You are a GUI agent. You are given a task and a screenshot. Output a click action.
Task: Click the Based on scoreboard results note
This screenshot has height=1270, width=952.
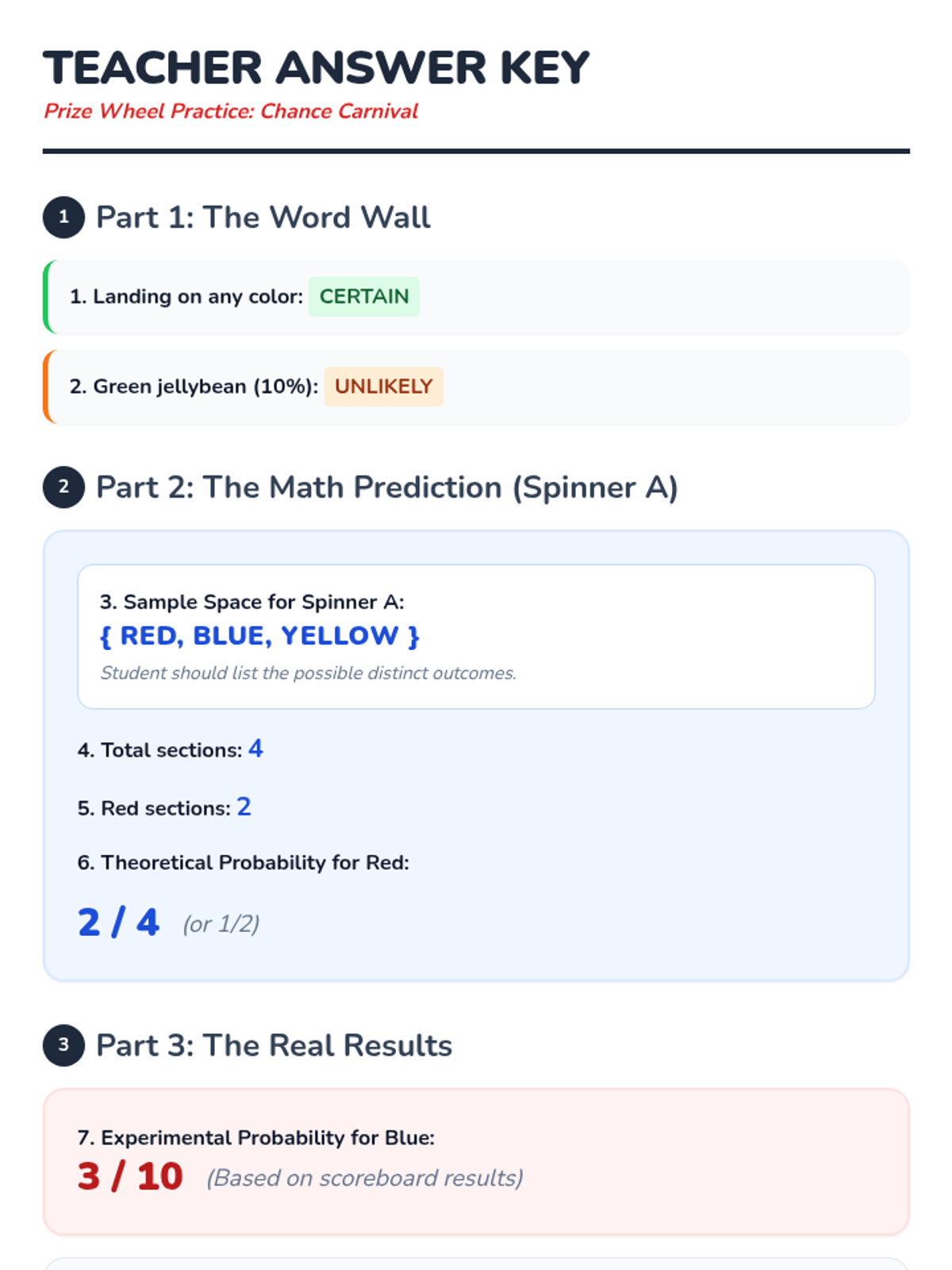365,1178
